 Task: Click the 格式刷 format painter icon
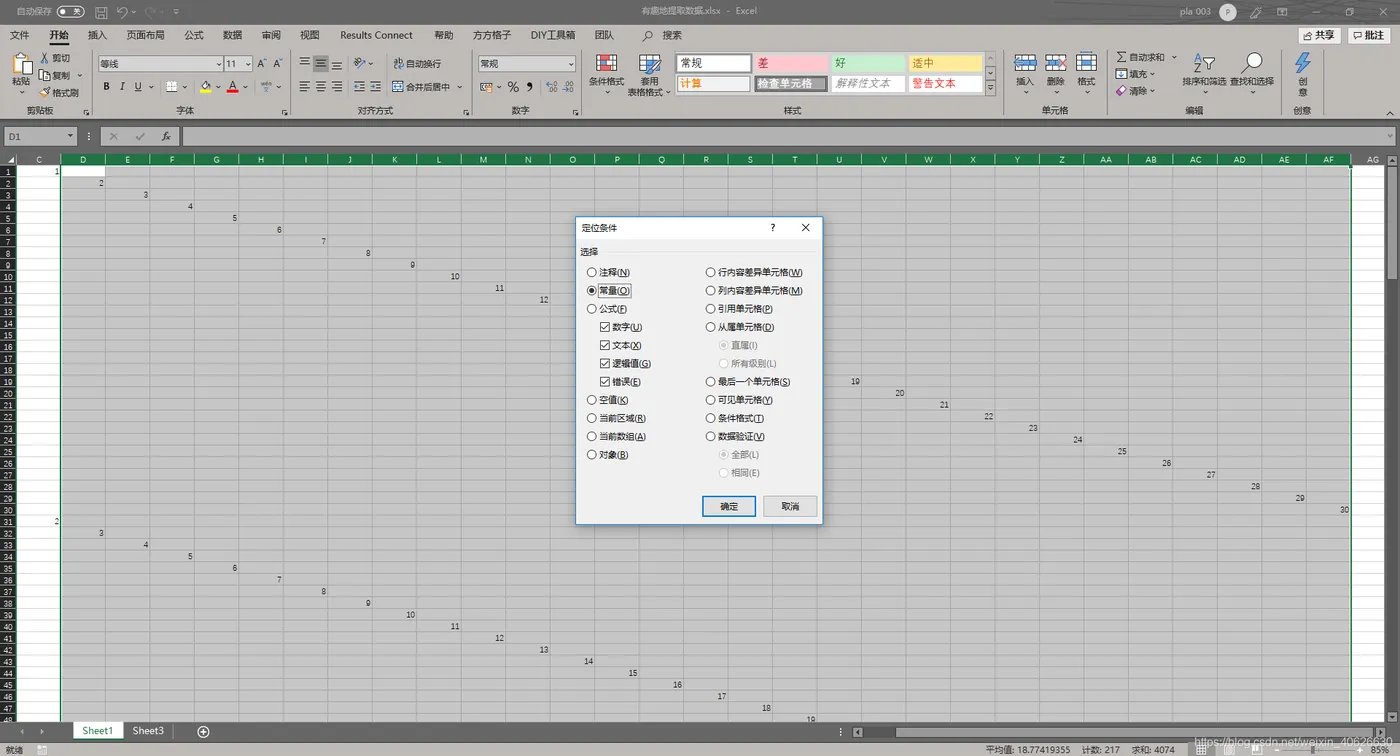click(x=45, y=92)
